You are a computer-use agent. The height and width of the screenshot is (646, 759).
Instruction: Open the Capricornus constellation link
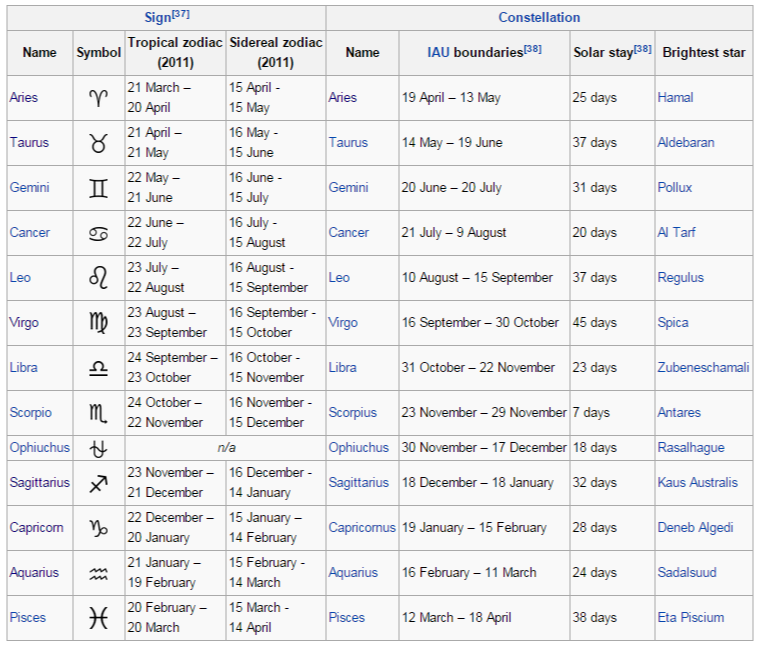362,527
